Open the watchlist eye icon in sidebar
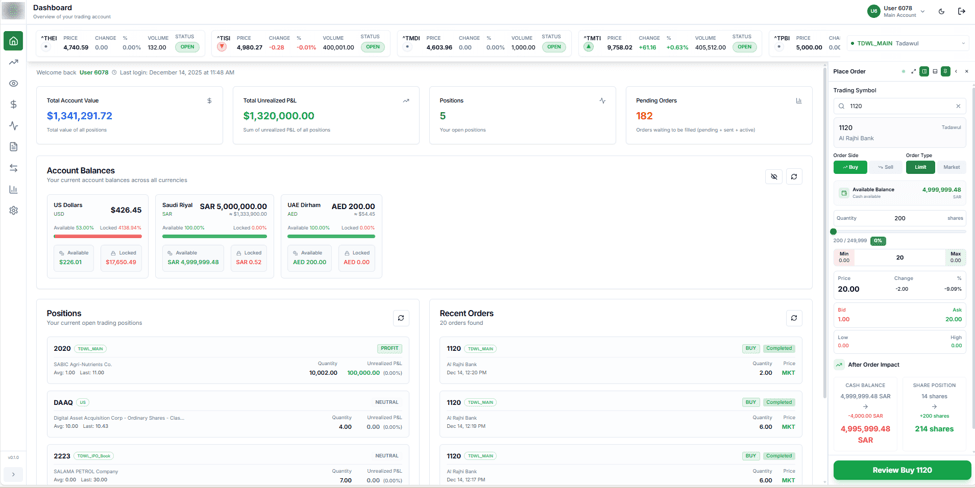 point(13,83)
